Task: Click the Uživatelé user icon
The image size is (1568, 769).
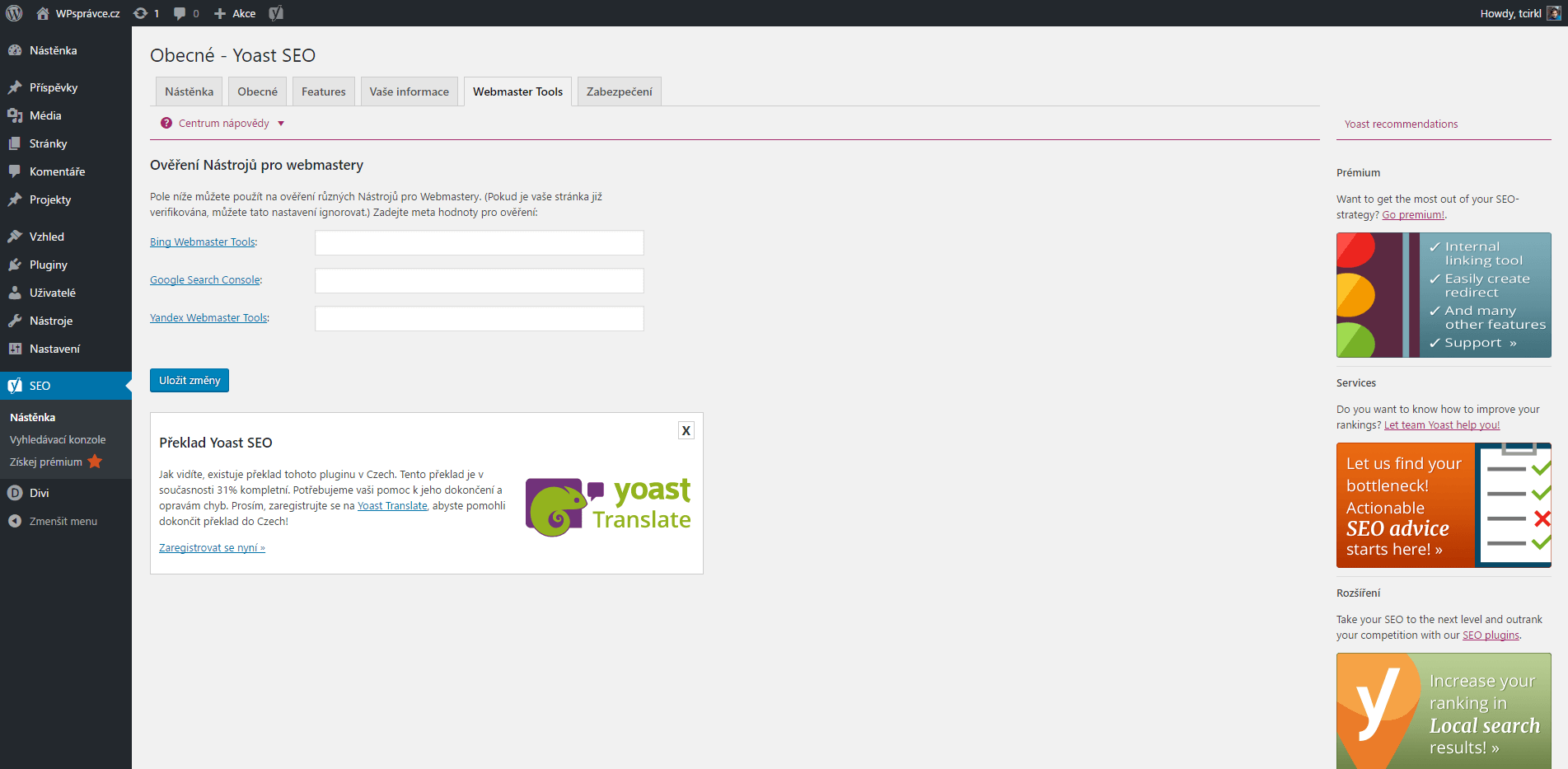Action: pos(15,293)
